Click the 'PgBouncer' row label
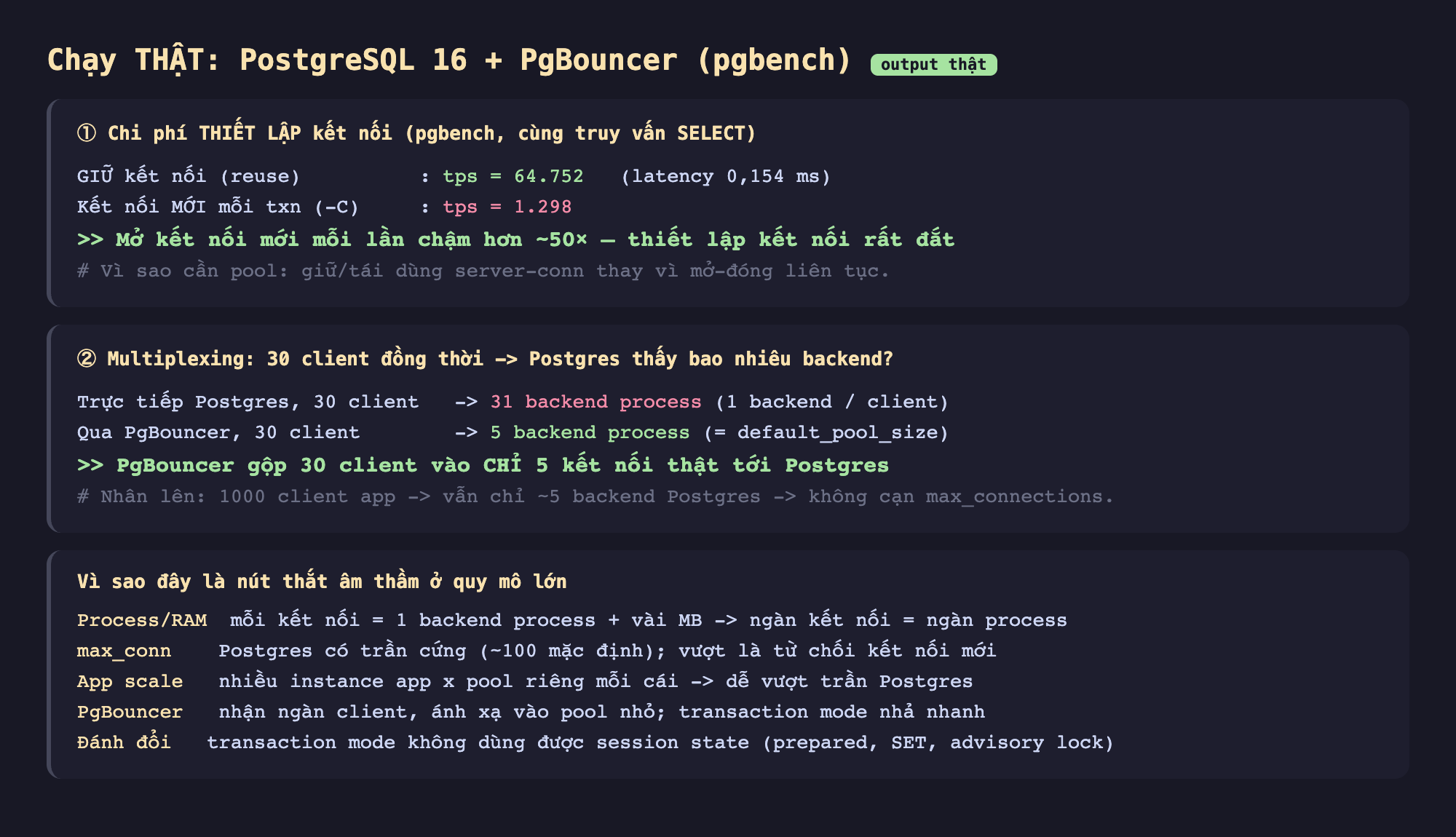 click(x=130, y=713)
